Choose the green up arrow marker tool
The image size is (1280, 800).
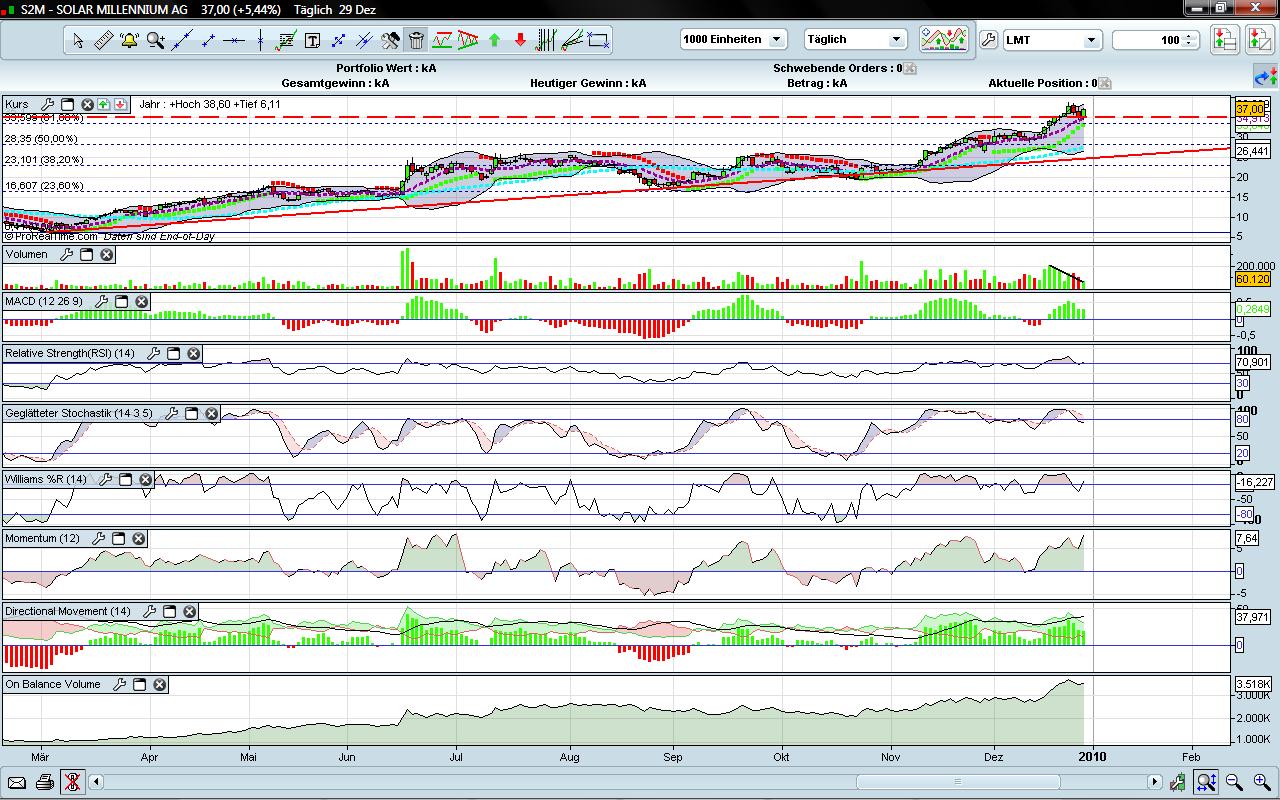pyautogui.click(x=494, y=40)
